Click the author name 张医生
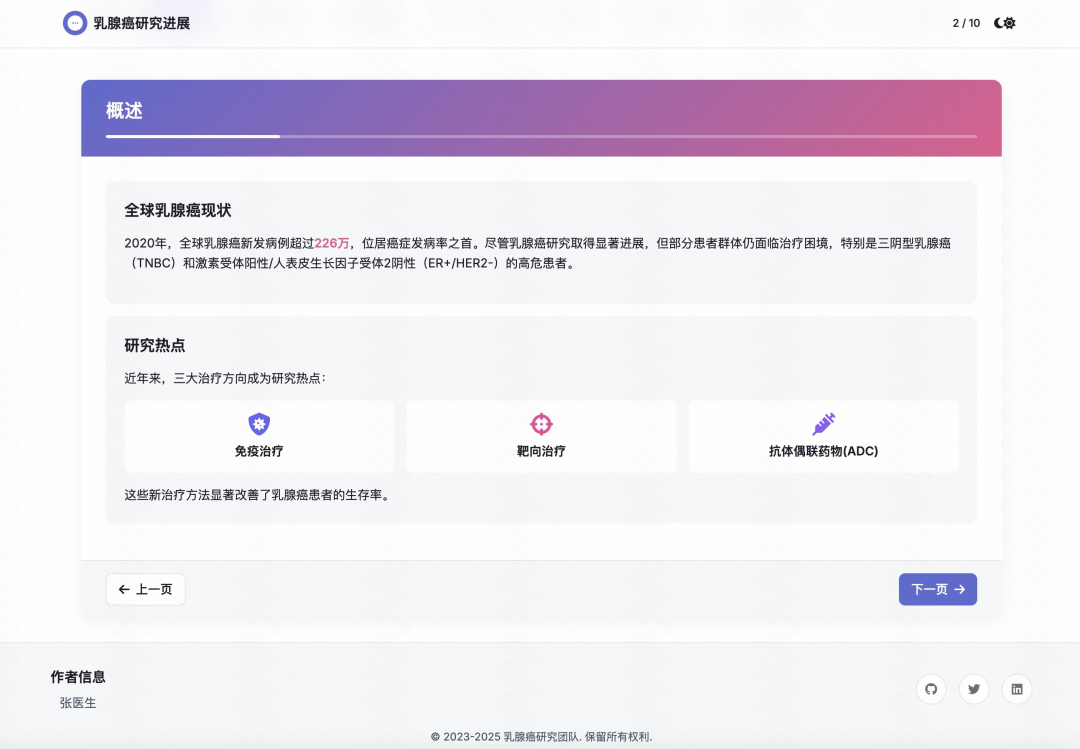1080x749 pixels. coord(78,703)
